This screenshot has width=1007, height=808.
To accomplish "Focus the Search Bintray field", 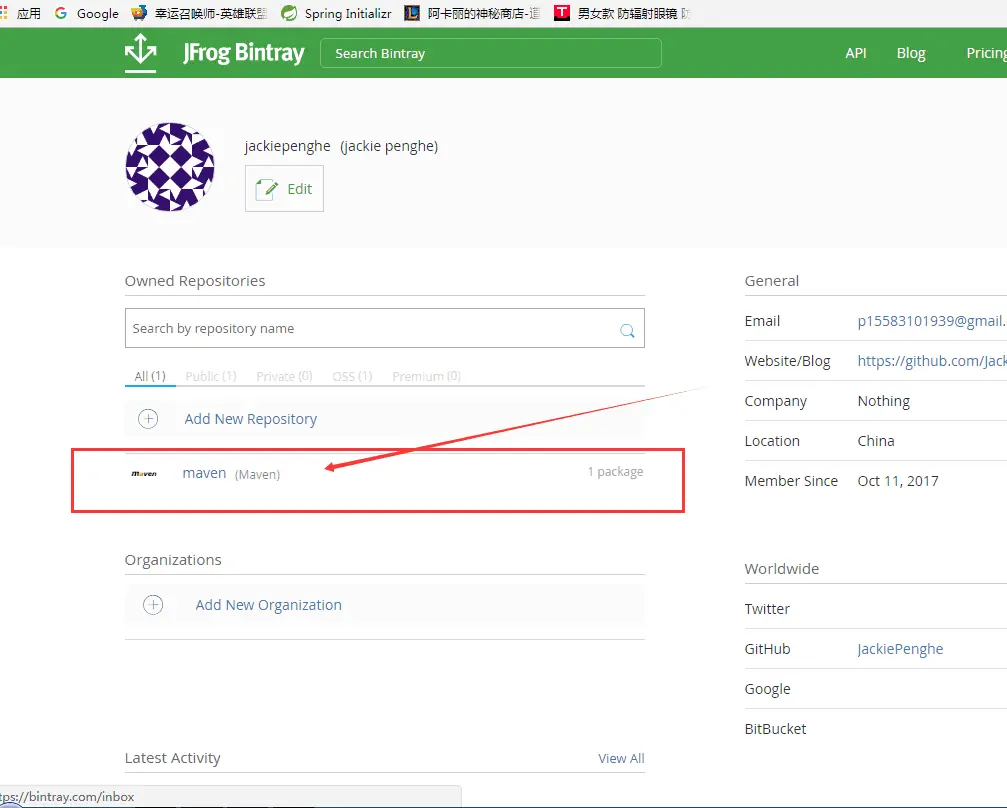I will 491,53.
